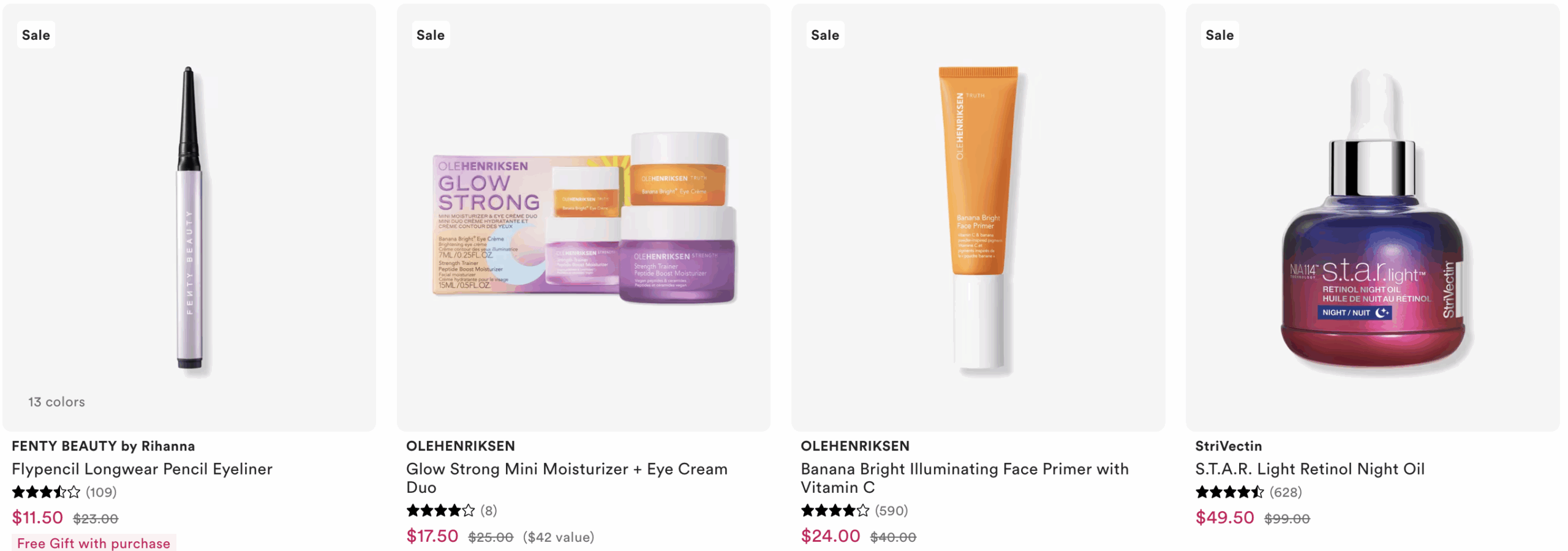Click the Sale badge on Banana Bright primer
This screenshot has width=1568, height=551.
tap(825, 35)
